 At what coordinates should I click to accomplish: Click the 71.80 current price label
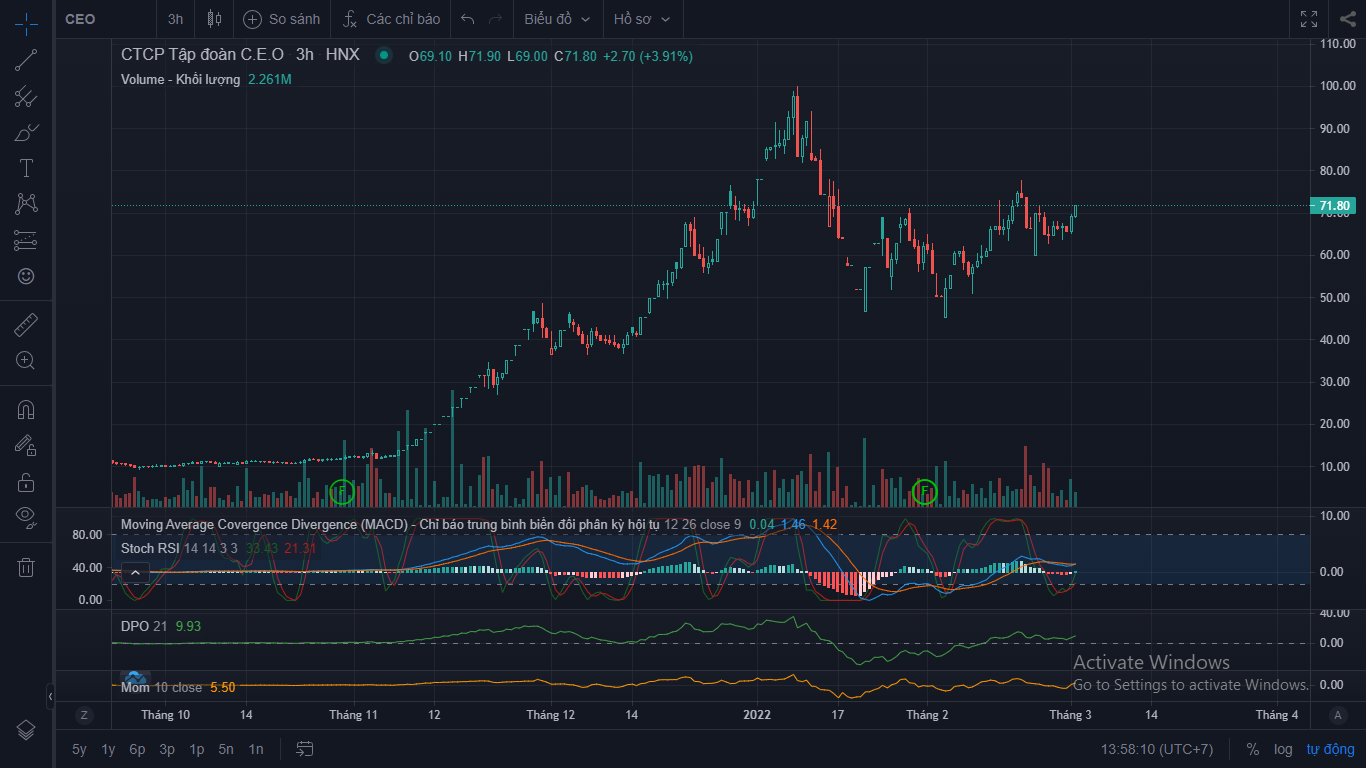tap(1334, 206)
